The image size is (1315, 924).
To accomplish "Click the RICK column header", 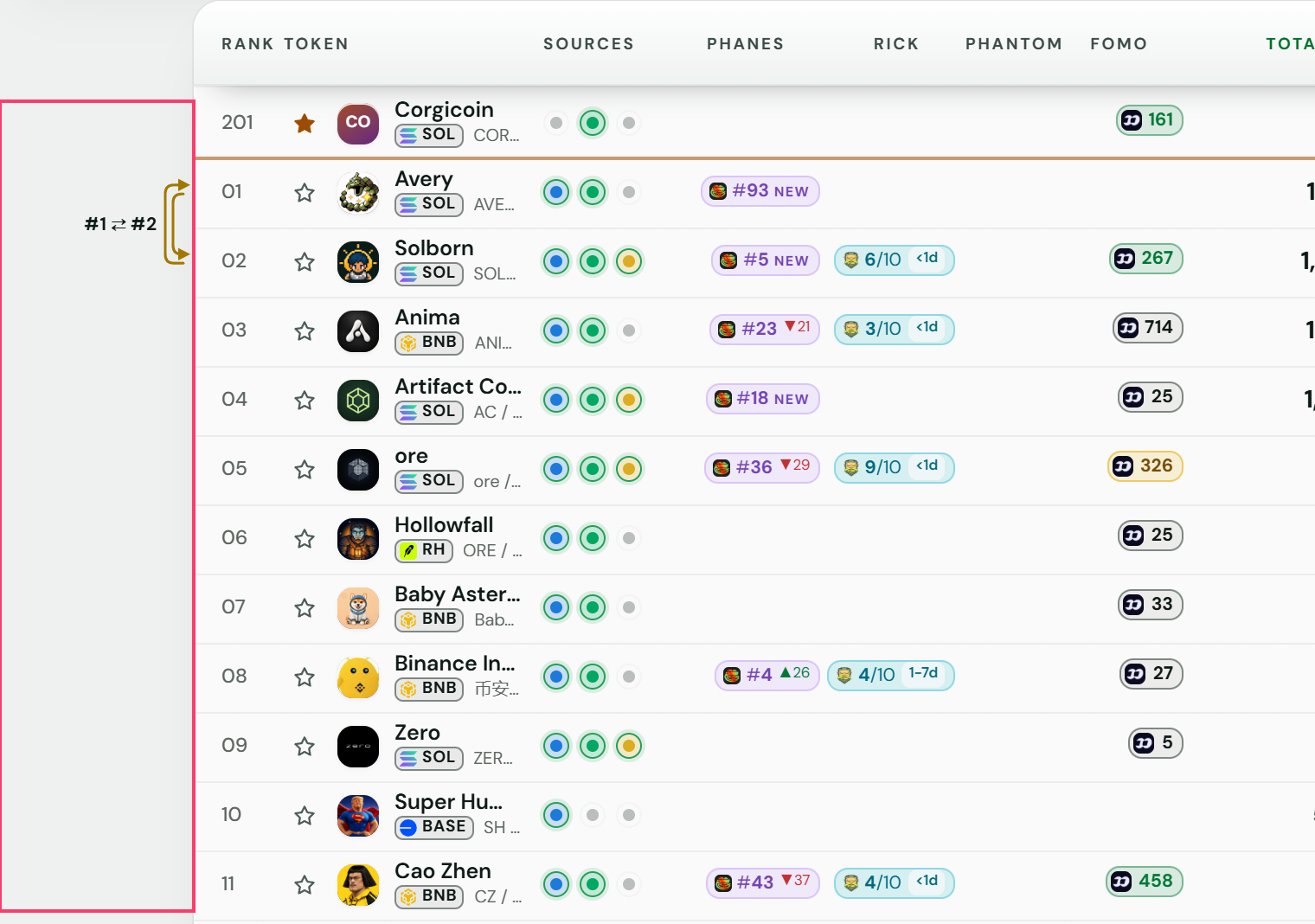I will pos(896,44).
